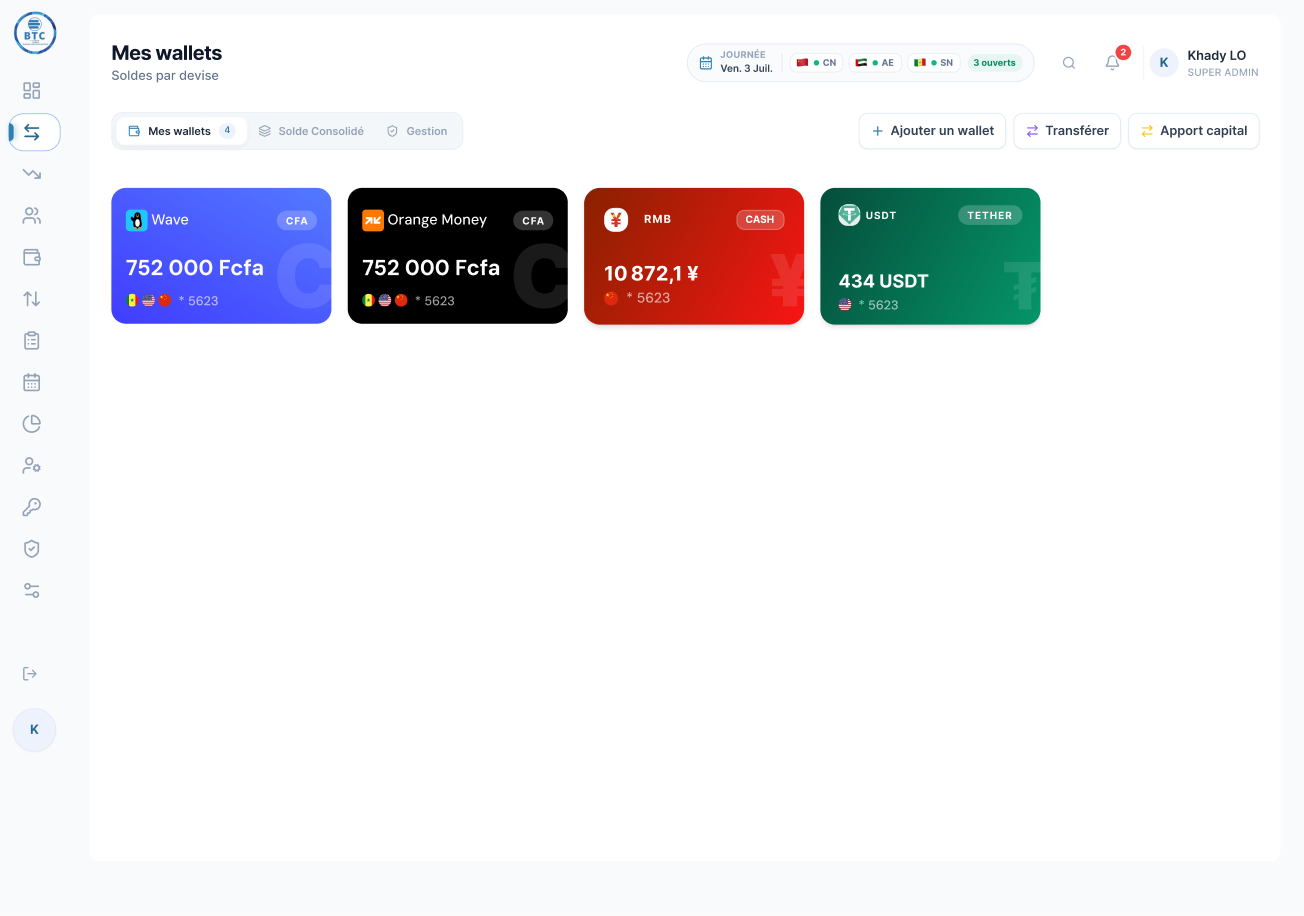Open notifications via the bell icon
This screenshot has height=916, width=1304.
pyautogui.click(x=1112, y=63)
